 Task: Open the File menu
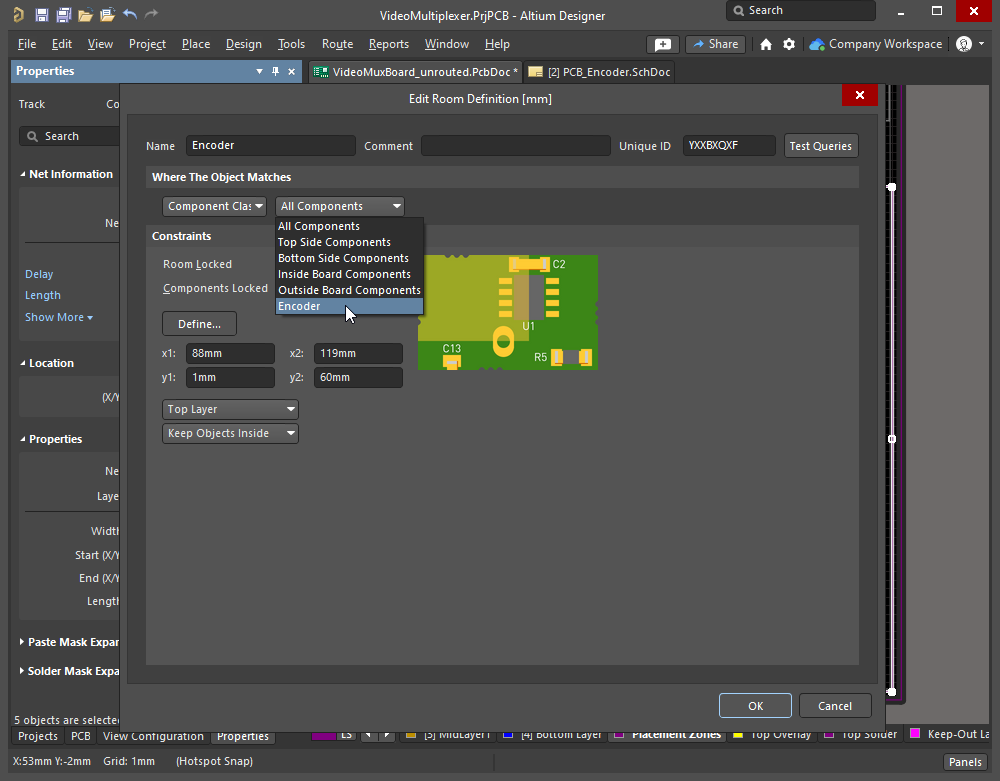[27, 44]
